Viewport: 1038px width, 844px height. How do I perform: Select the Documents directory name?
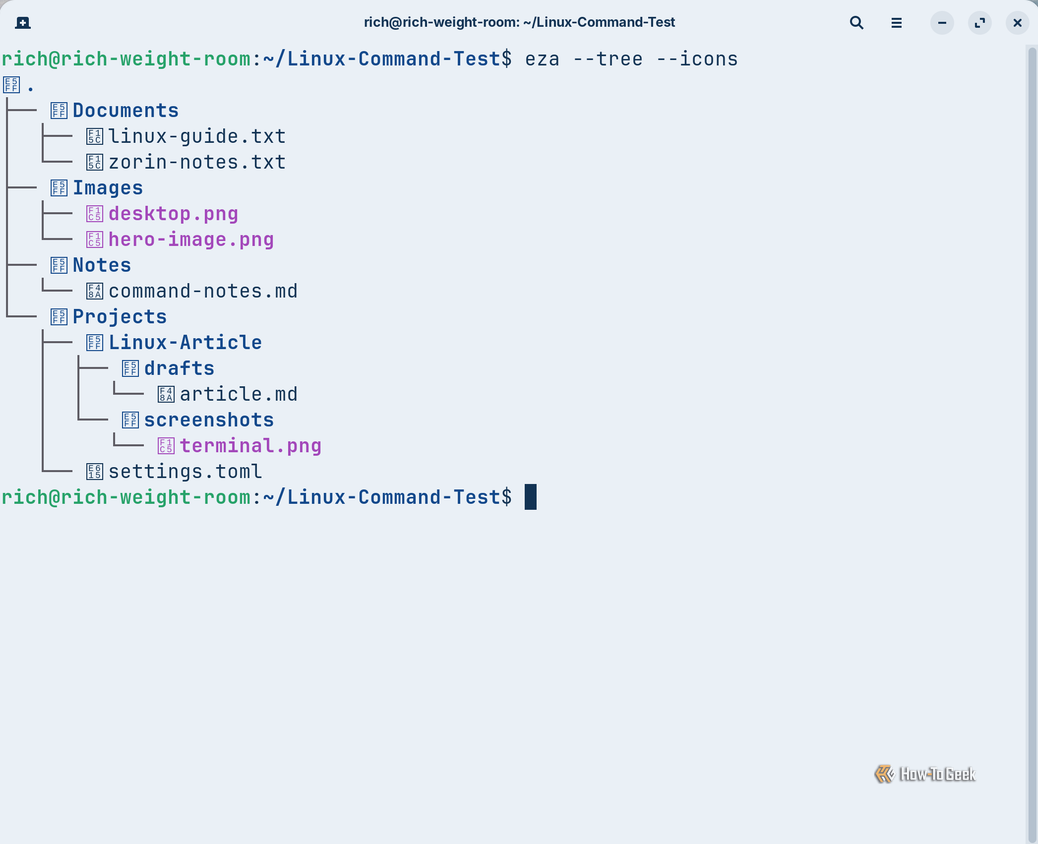(126, 111)
